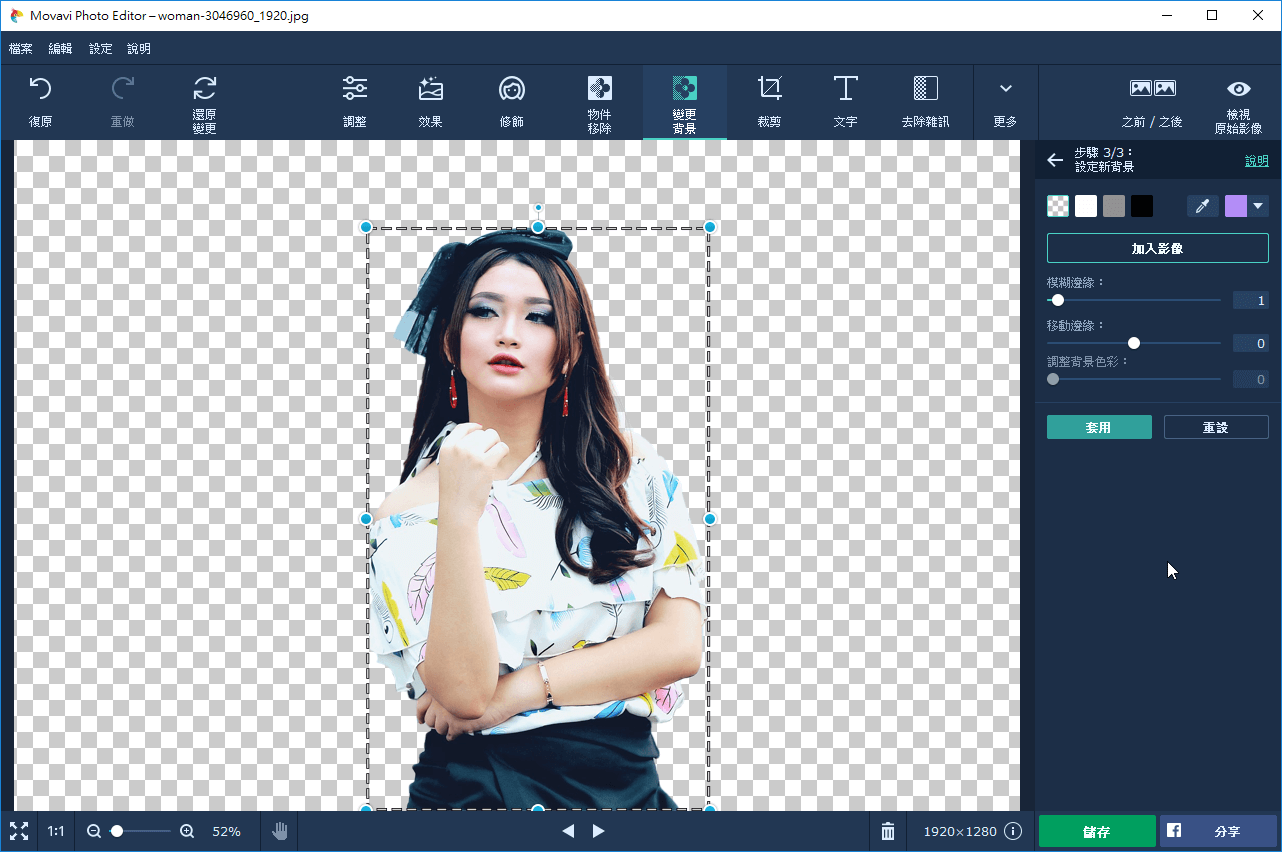Click the 加入影像 add image button
The height and width of the screenshot is (852, 1282).
[1157, 248]
